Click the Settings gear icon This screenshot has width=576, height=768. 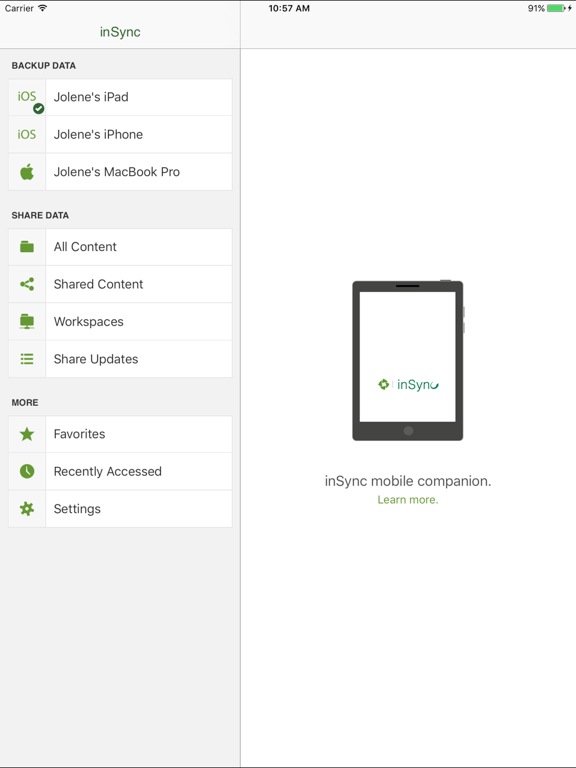click(x=27, y=508)
